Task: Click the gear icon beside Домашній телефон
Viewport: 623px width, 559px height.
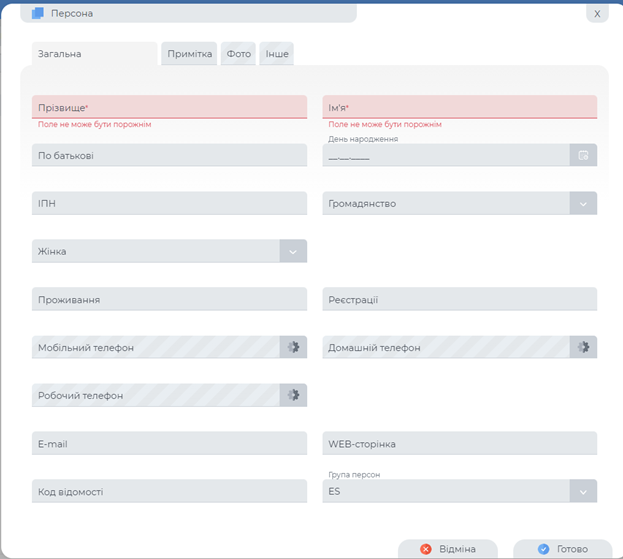Action: [583, 347]
